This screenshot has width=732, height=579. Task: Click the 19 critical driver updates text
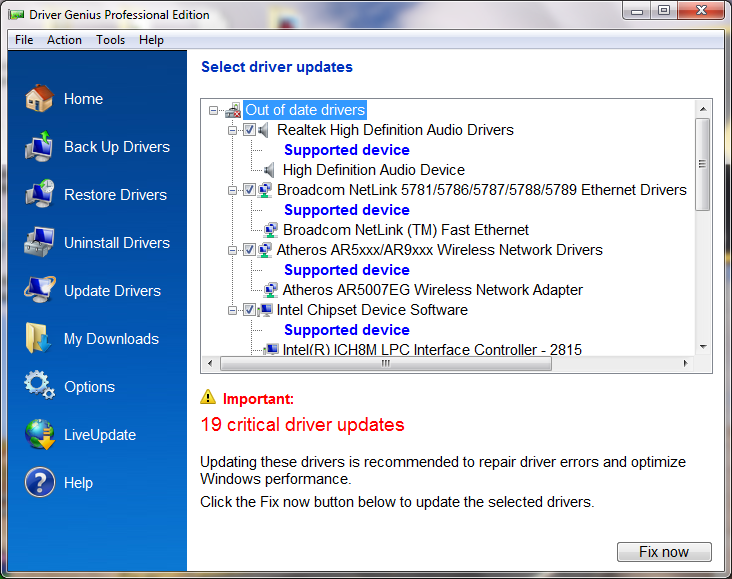click(303, 425)
